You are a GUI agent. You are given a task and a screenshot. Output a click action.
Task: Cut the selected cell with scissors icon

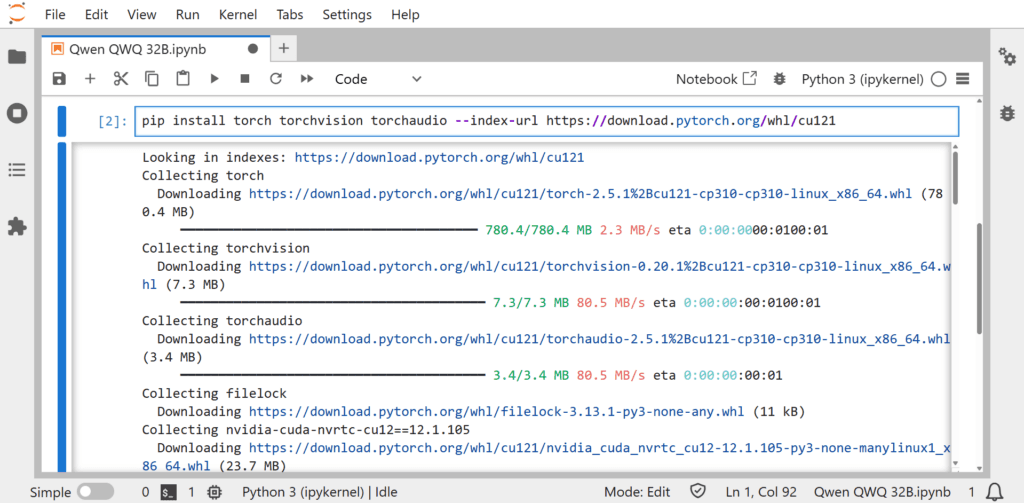pos(121,79)
